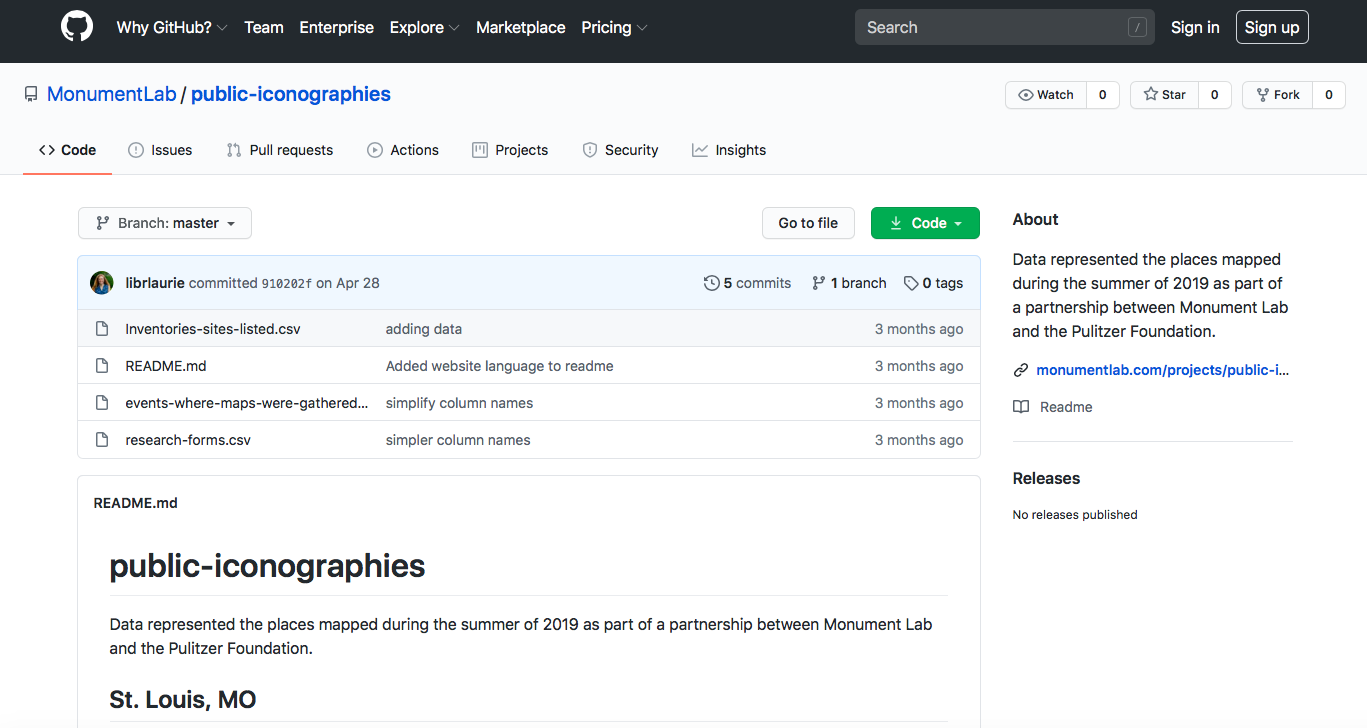The width and height of the screenshot is (1367, 728).
Task: Open commit hash 910202f
Action: [x=286, y=284]
